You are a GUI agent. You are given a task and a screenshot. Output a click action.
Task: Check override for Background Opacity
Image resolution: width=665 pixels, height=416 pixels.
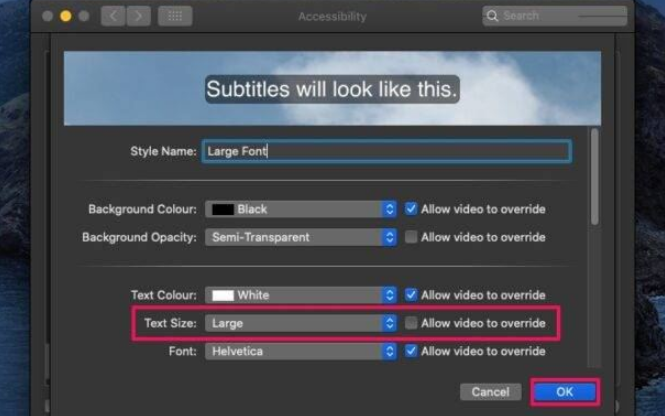click(411, 237)
